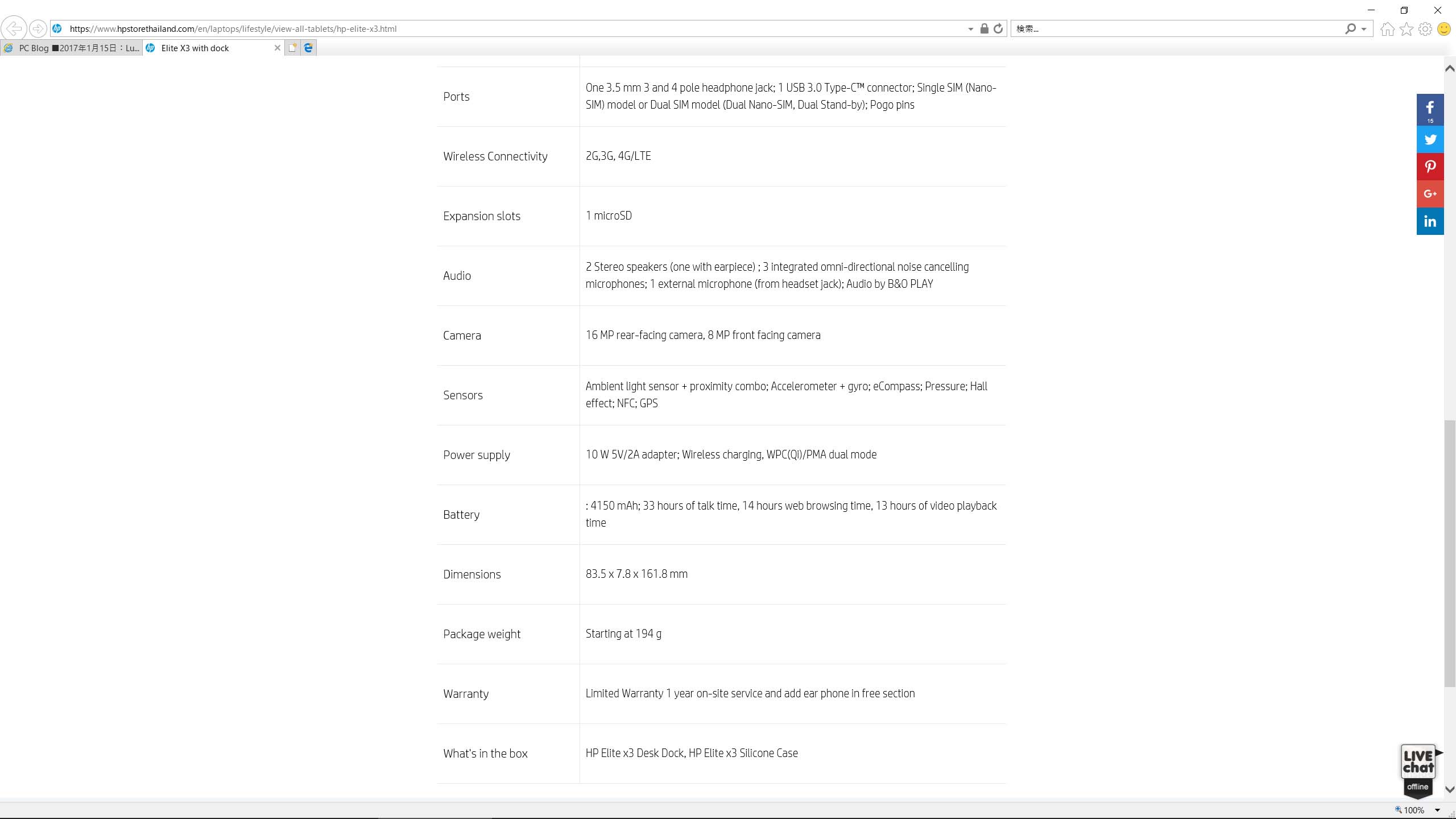Open the Live chat offline widget
Image resolution: width=1456 pixels, height=819 pixels.
[1418, 771]
